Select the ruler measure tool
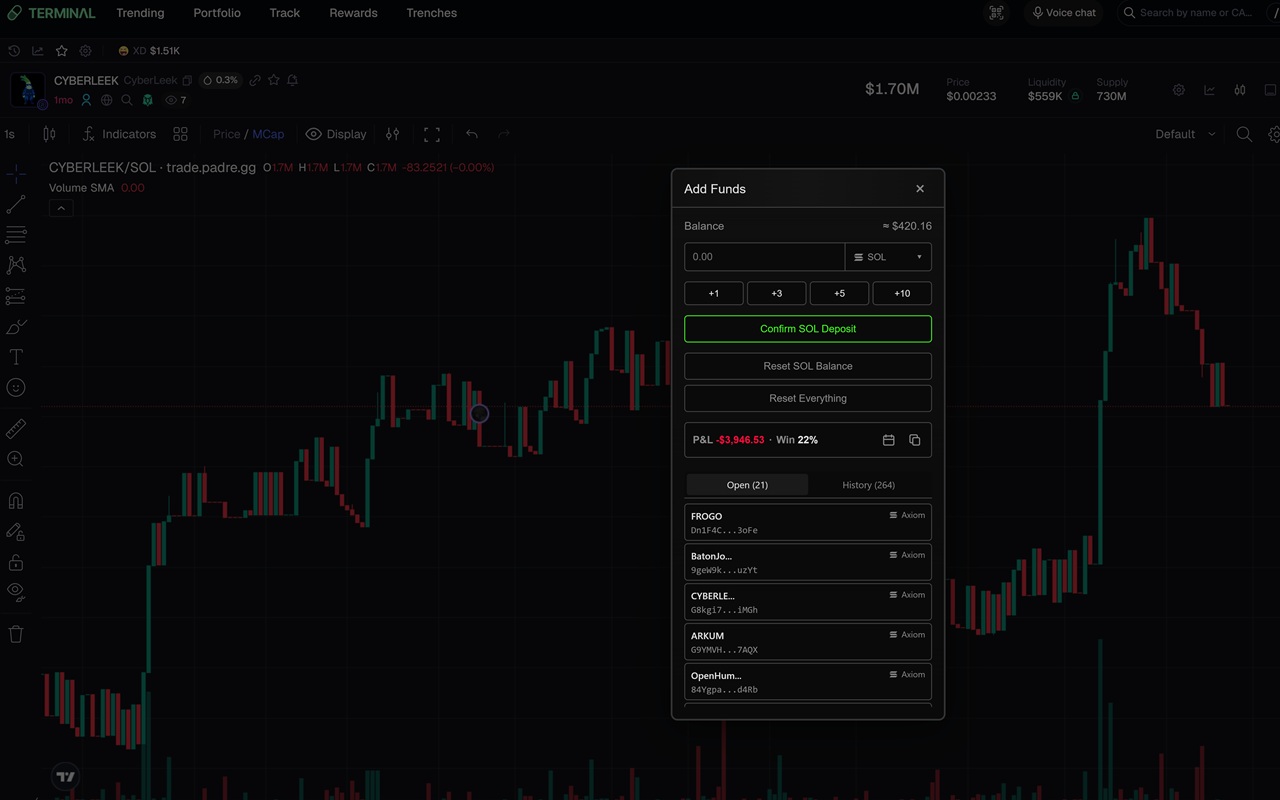 click(16, 428)
